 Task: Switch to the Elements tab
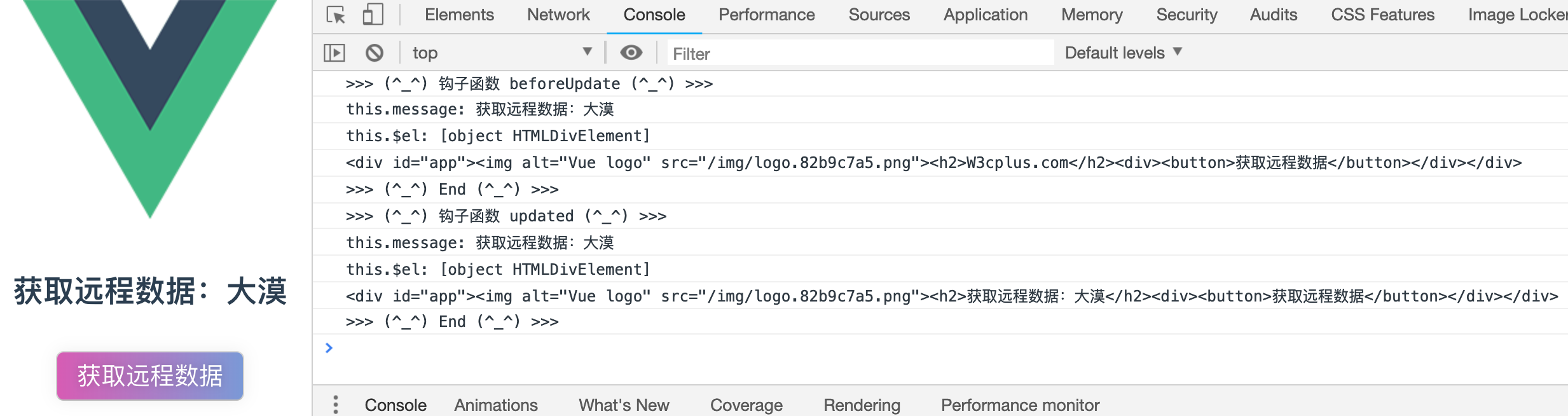click(459, 15)
